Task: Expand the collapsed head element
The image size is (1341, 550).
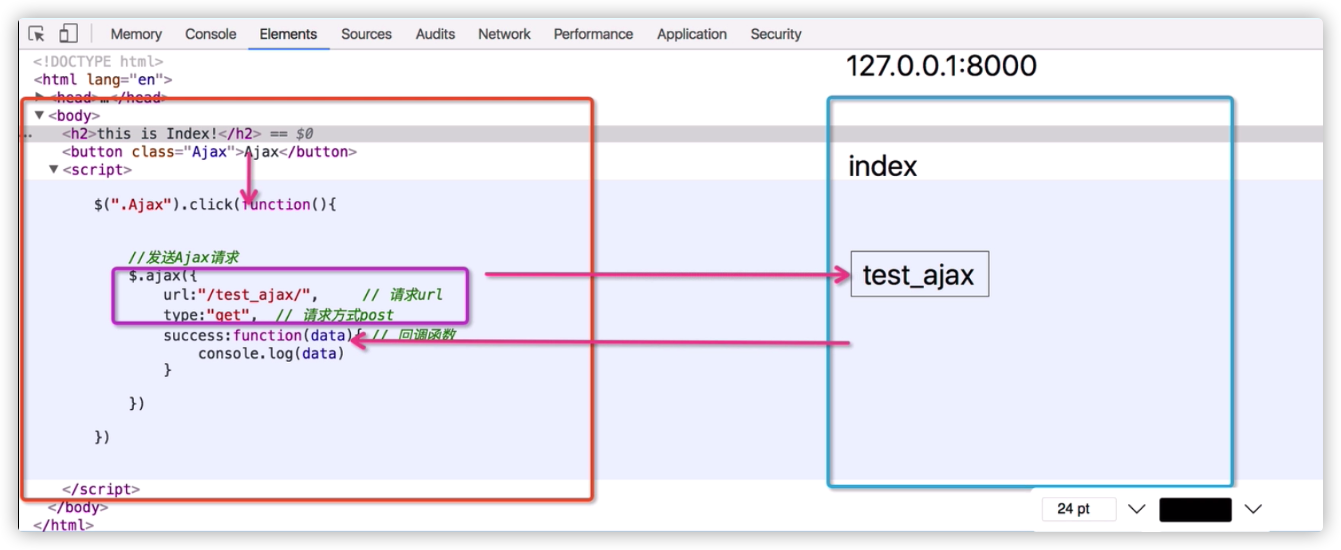Action: click(40, 98)
